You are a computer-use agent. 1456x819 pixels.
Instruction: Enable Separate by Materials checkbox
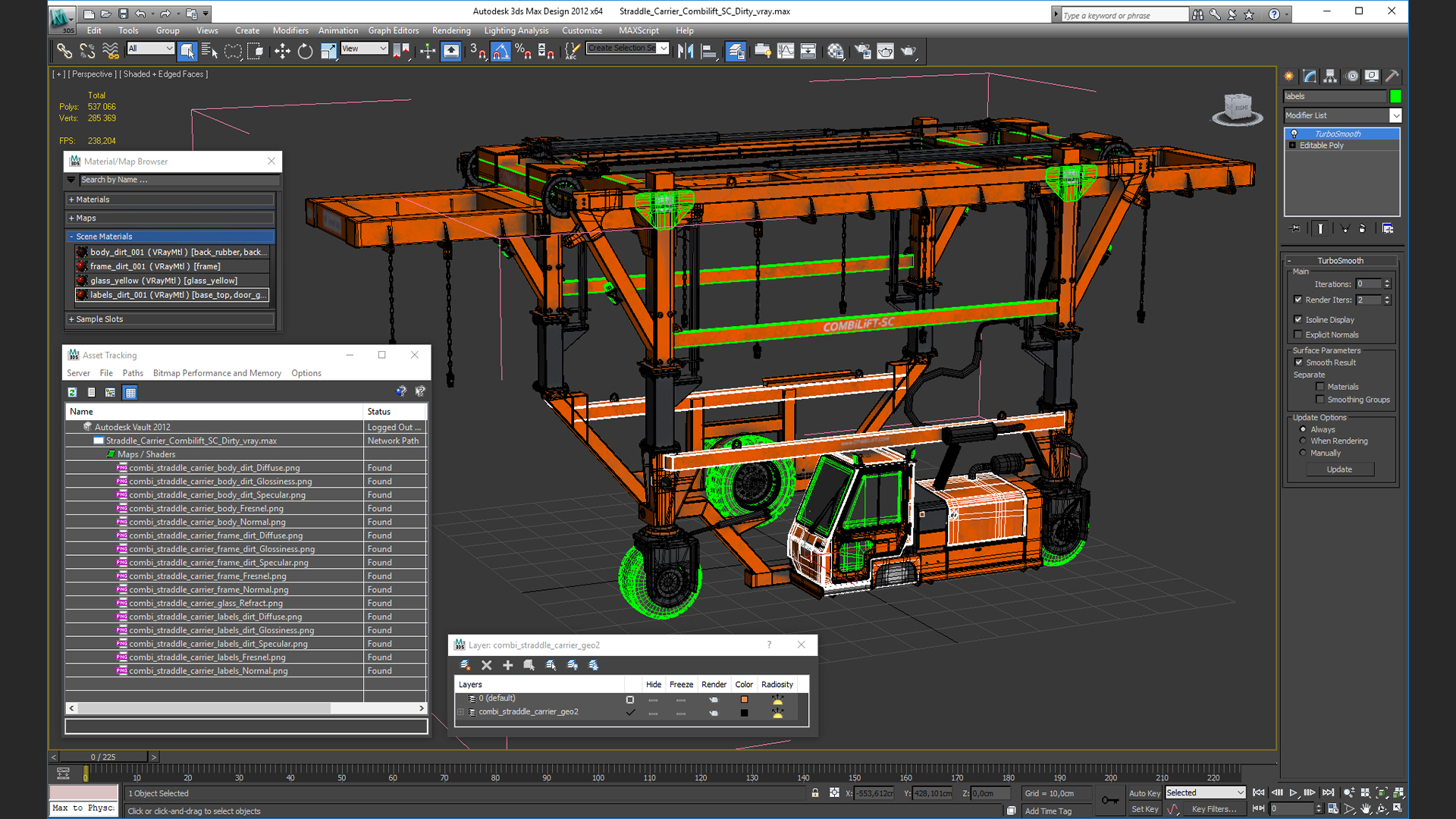pyautogui.click(x=1320, y=387)
